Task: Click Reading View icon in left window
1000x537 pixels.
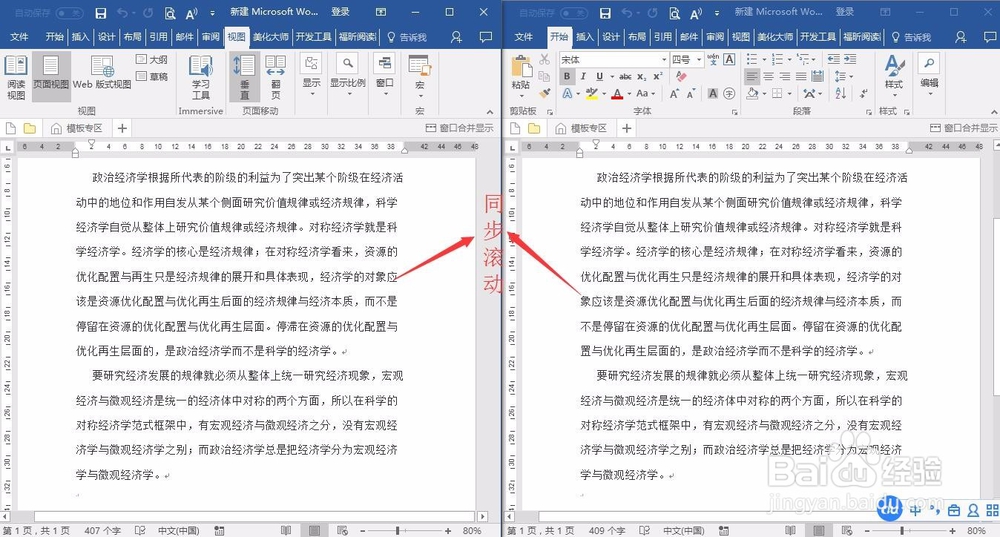Action: (16, 77)
